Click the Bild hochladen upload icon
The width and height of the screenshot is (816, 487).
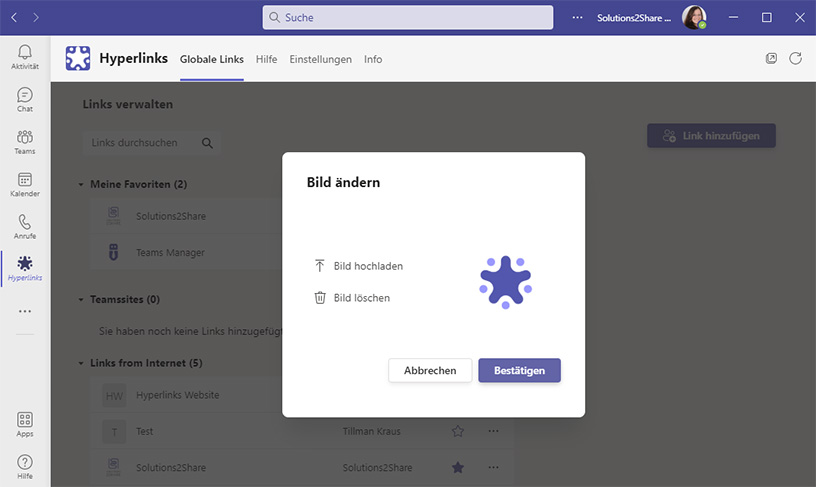pos(320,266)
